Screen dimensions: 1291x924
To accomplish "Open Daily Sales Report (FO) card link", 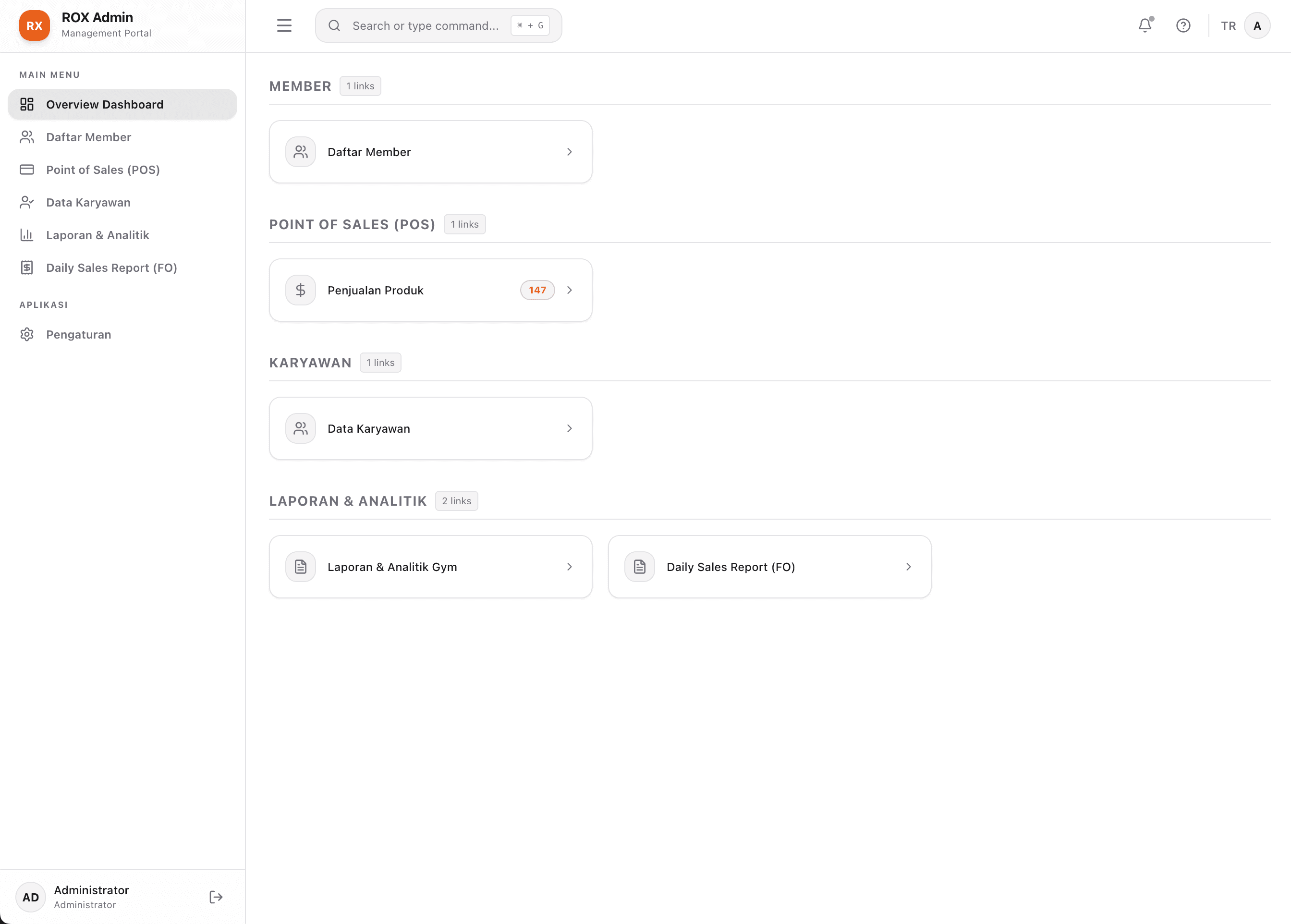I will click(770, 567).
